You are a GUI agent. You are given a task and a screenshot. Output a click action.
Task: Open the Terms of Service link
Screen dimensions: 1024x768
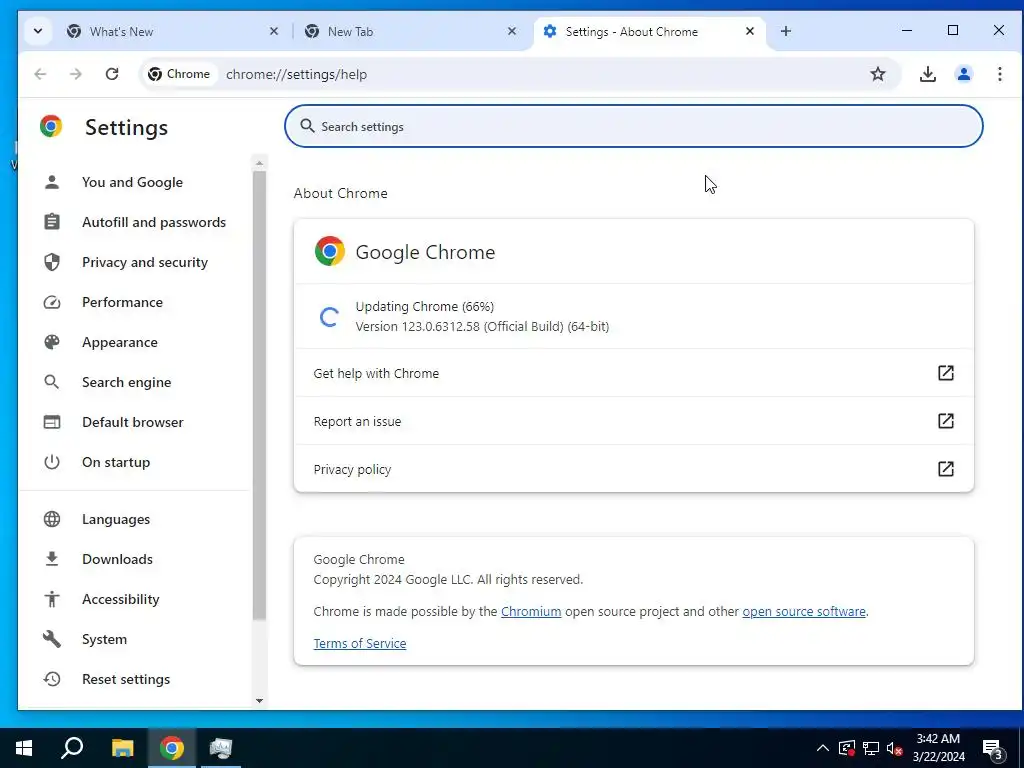360,643
